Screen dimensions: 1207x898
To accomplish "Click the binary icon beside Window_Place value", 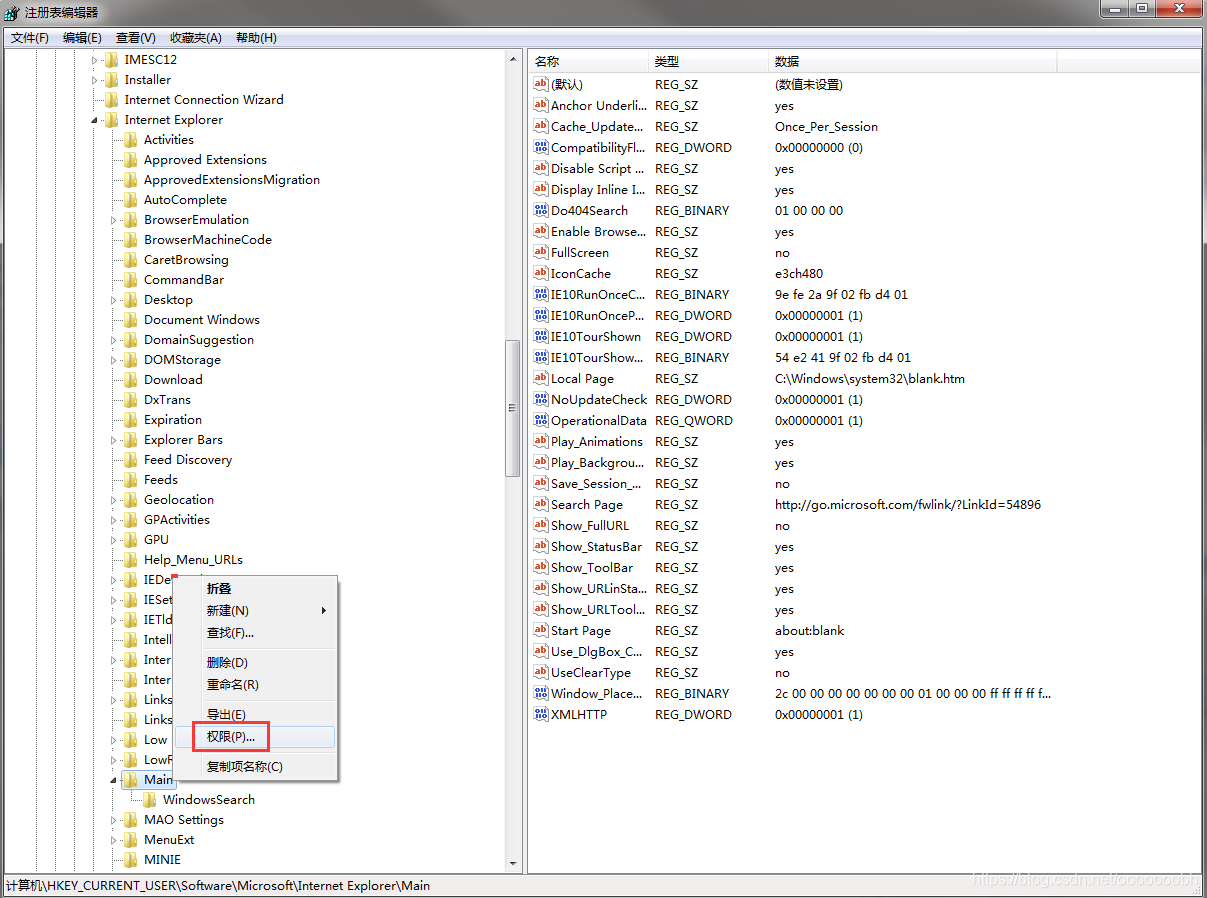I will pos(538,693).
